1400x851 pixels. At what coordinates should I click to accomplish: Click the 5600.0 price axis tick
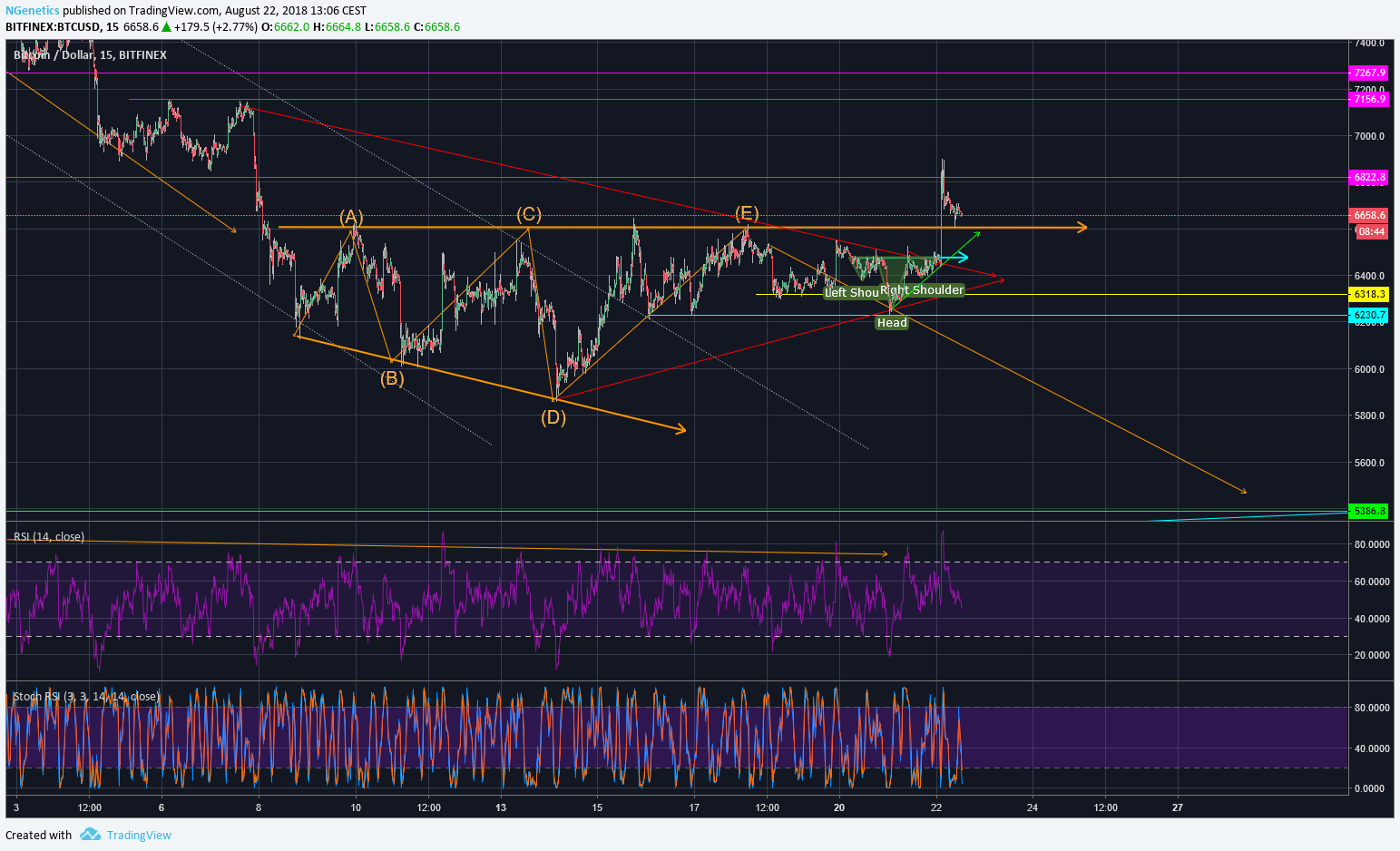coord(1369,463)
